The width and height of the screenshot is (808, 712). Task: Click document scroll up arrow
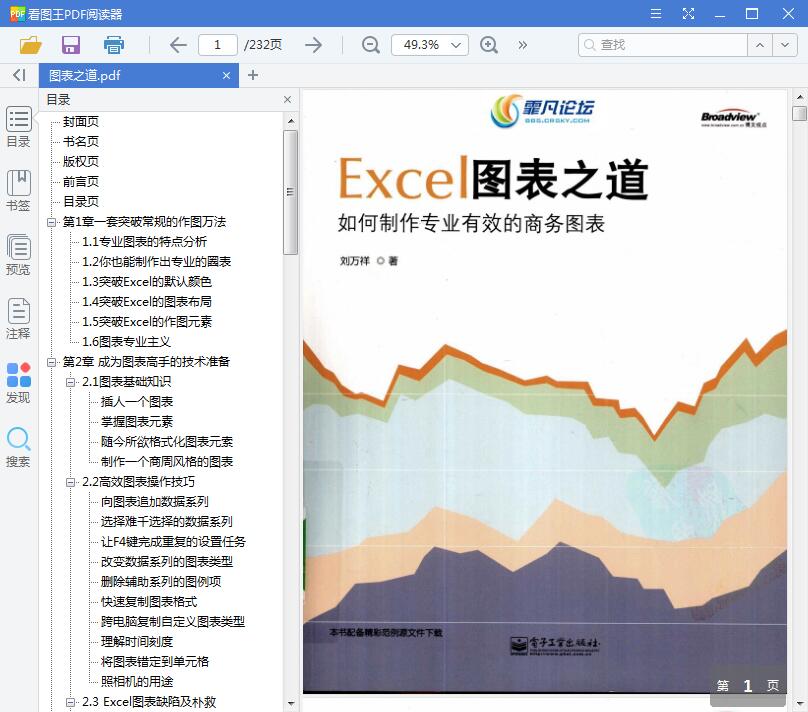[x=799, y=97]
